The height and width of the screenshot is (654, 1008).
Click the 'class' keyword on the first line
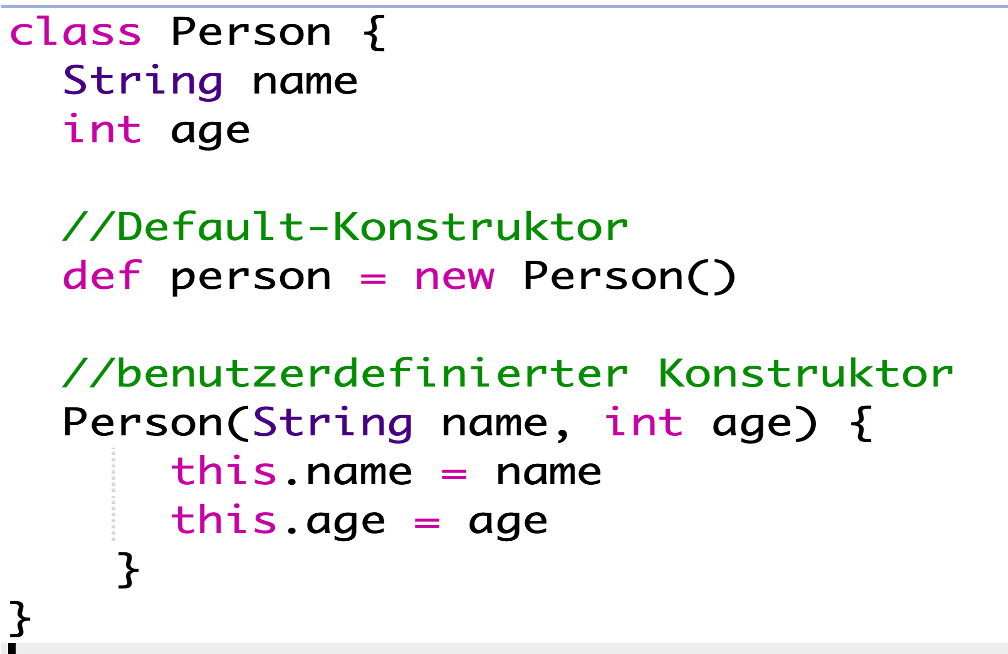tap(75, 33)
